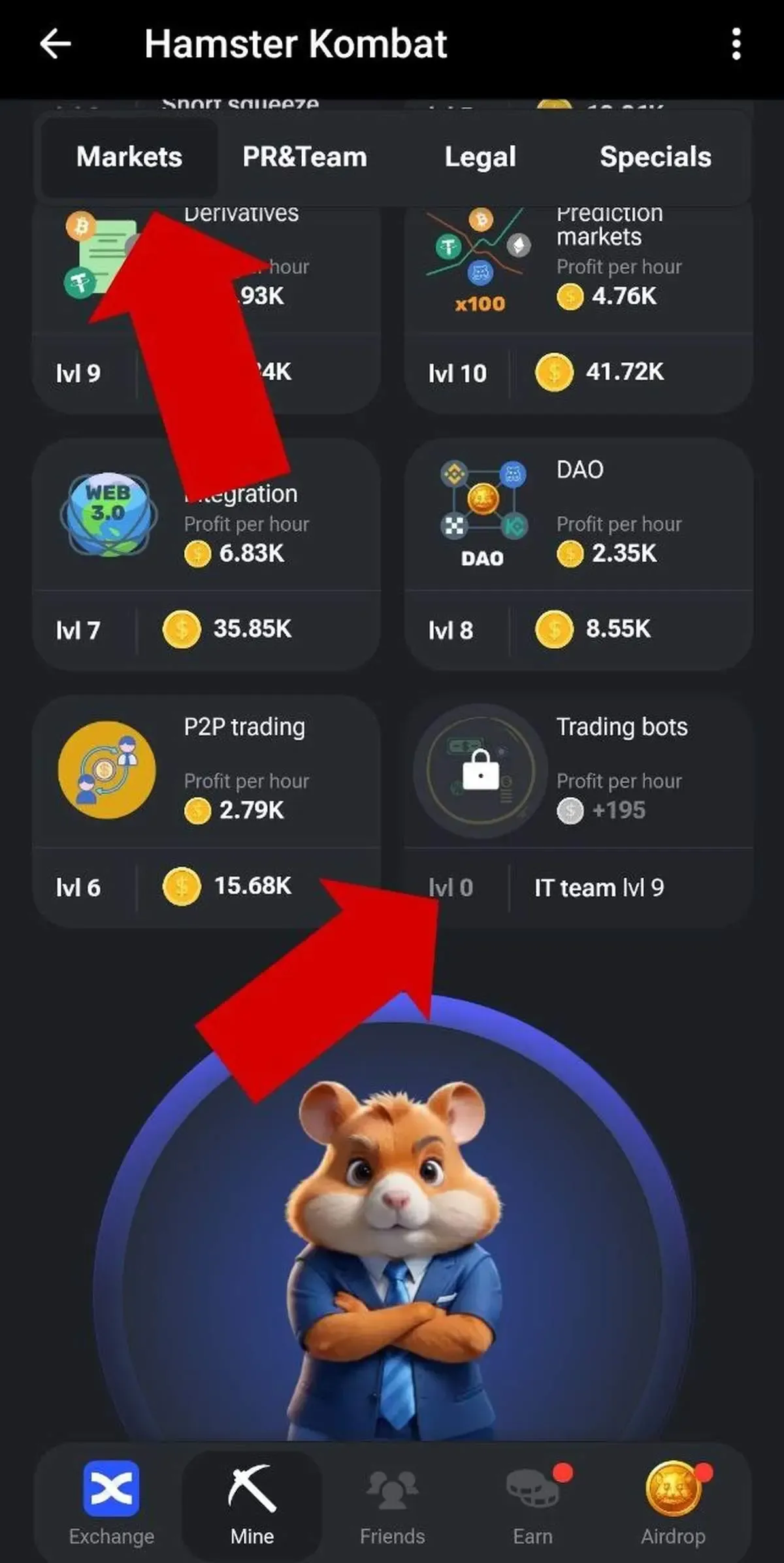Upgrade P2P trading for 15.68K
Viewport: 784px width, 1563px height.
click(227, 886)
